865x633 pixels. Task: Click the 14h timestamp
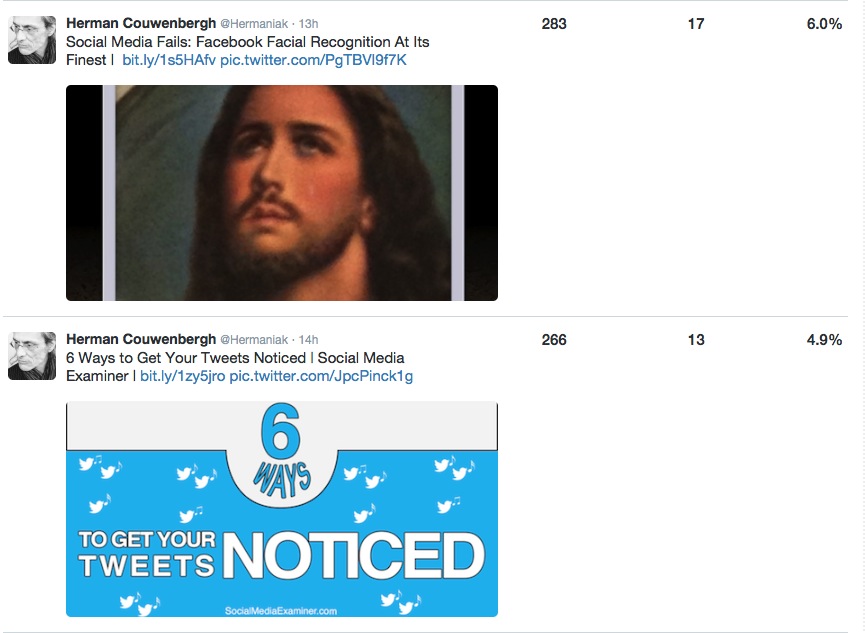308,340
